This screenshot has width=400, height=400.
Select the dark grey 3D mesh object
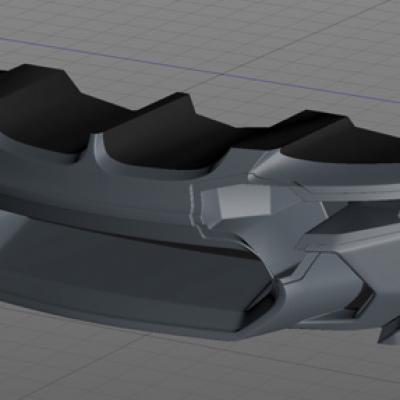[x=200, y=203]
